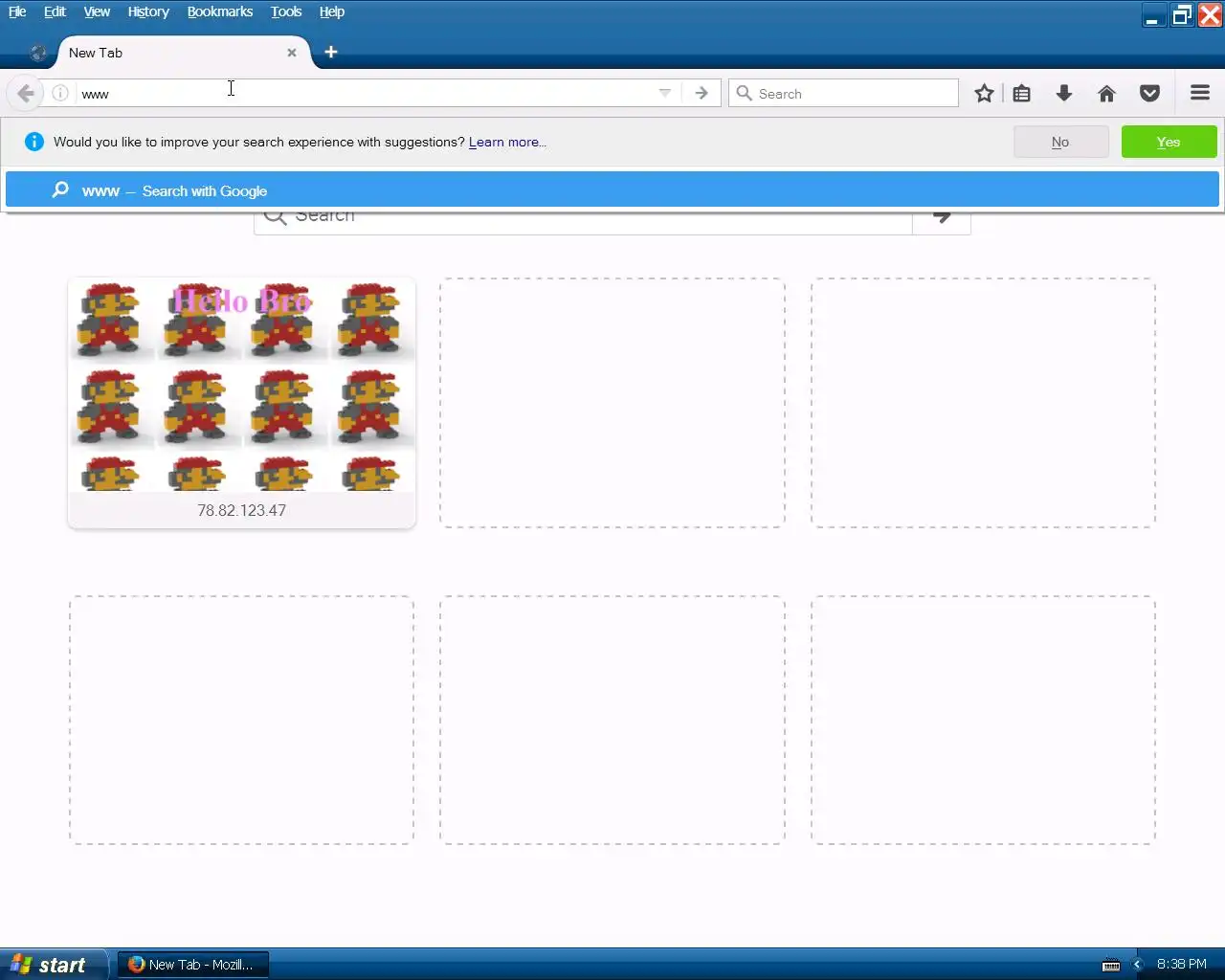The image size is (1225, 980).
Task: Follow the Learn more link
Action: point(507,142)
